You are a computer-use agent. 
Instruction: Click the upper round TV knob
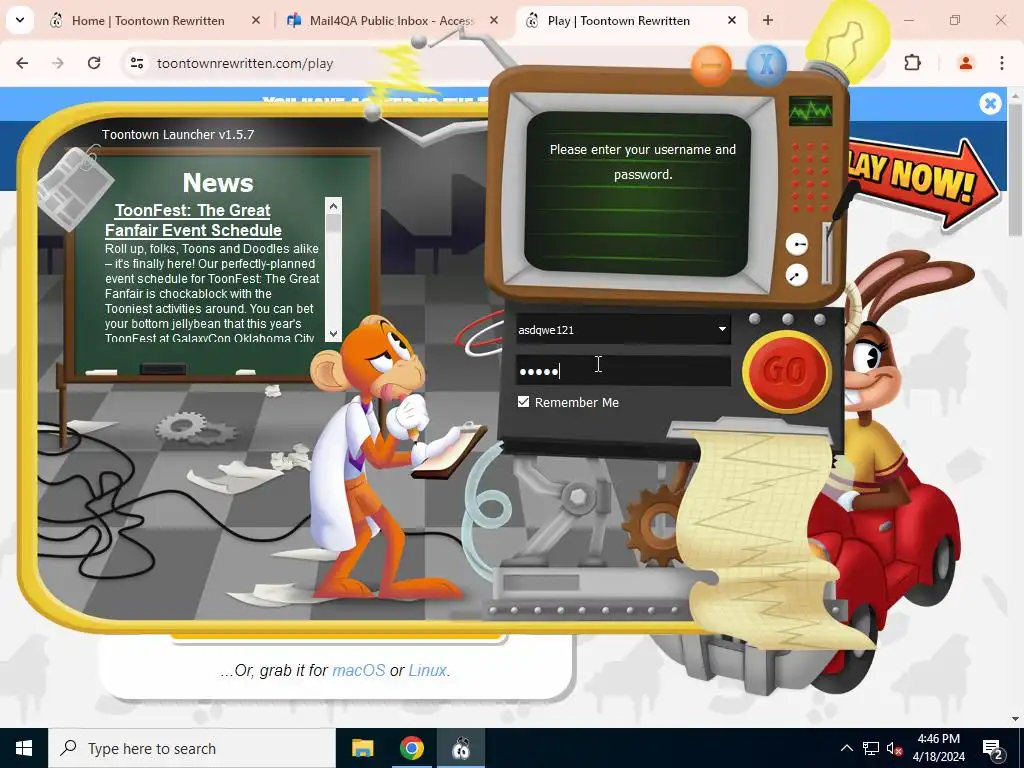pos(797,244)
